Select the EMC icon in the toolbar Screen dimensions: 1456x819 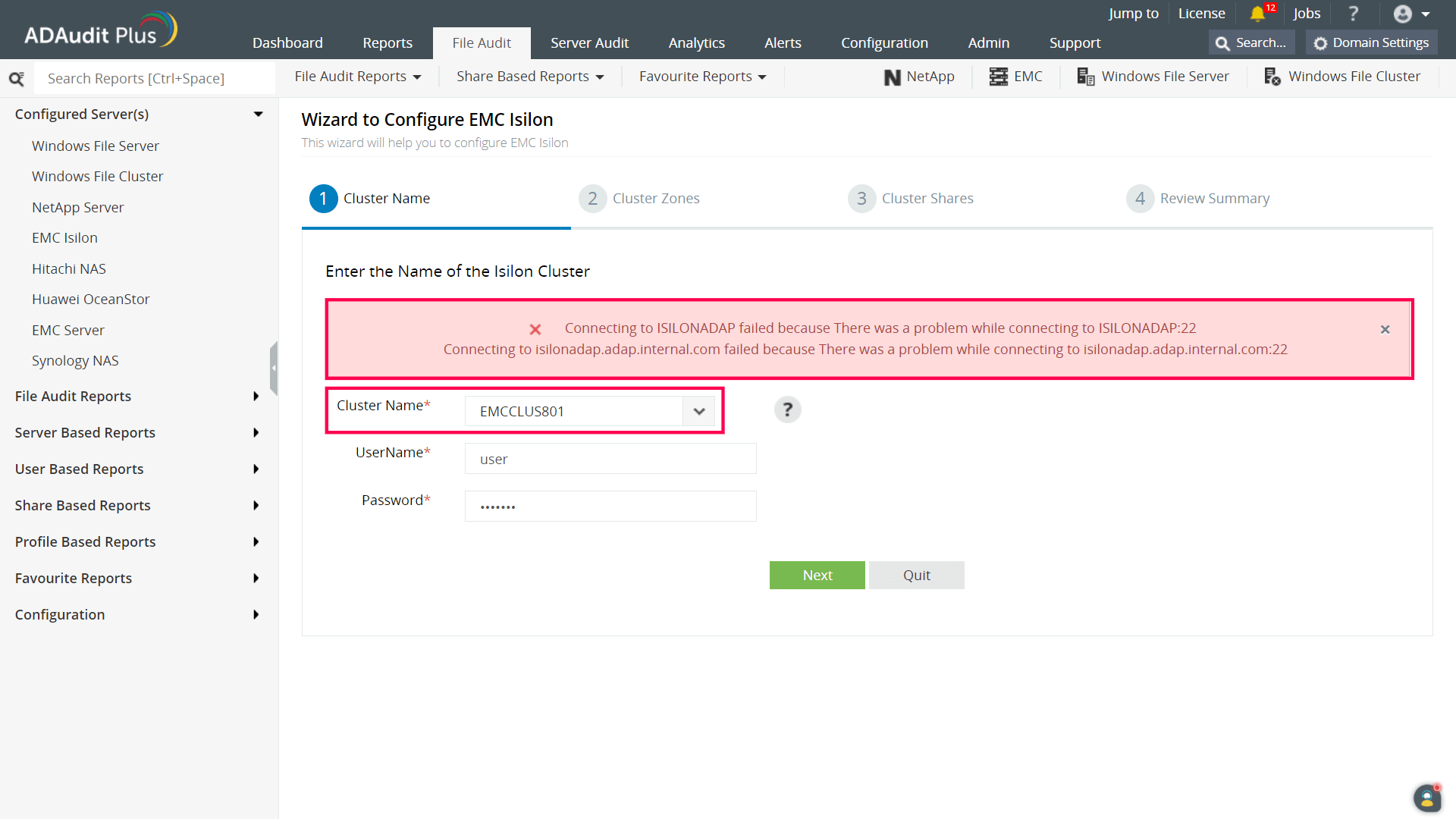click(1016, 76)
